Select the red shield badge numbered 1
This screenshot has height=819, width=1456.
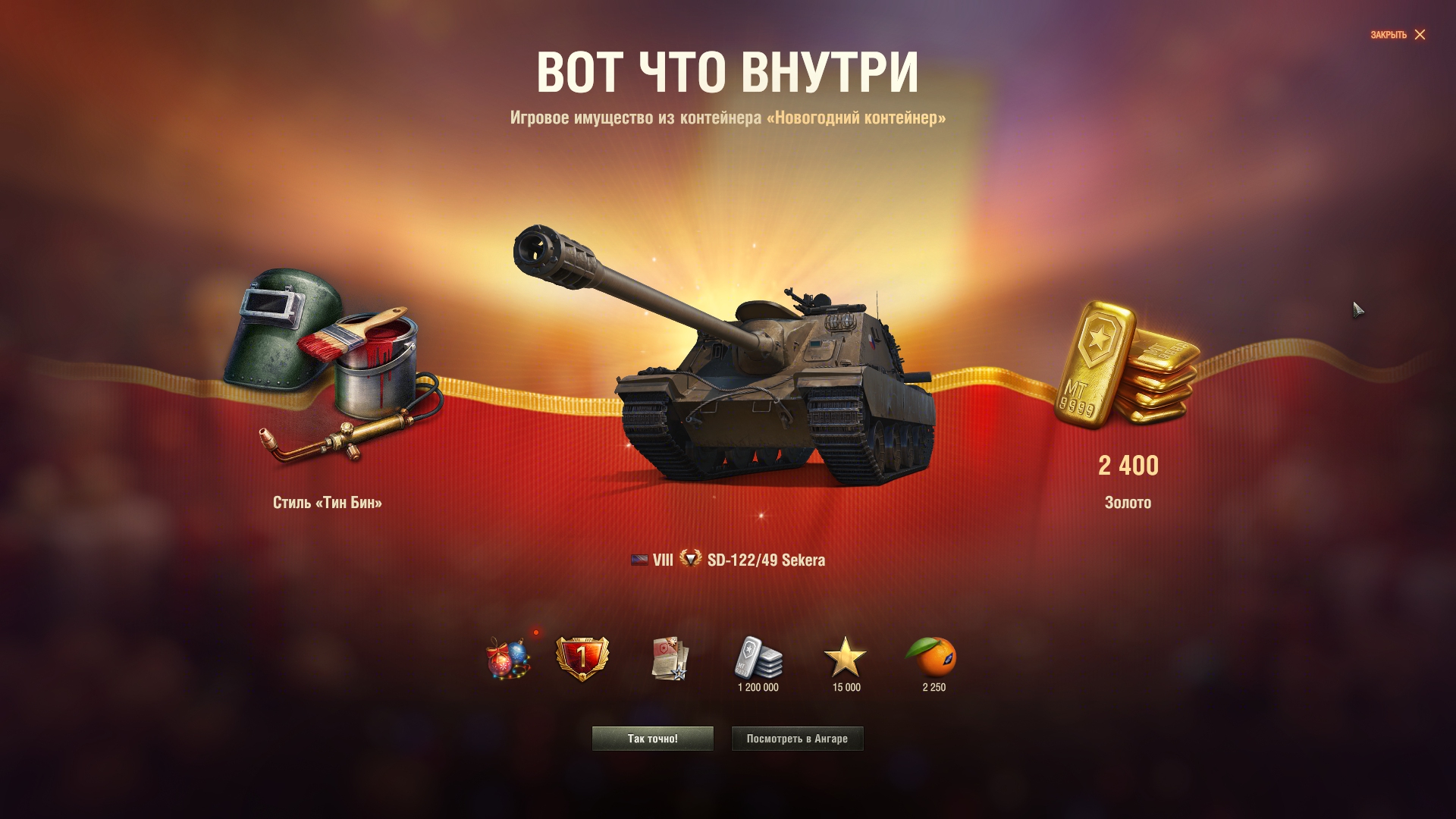pyautogui.click(x=582, y=658)
